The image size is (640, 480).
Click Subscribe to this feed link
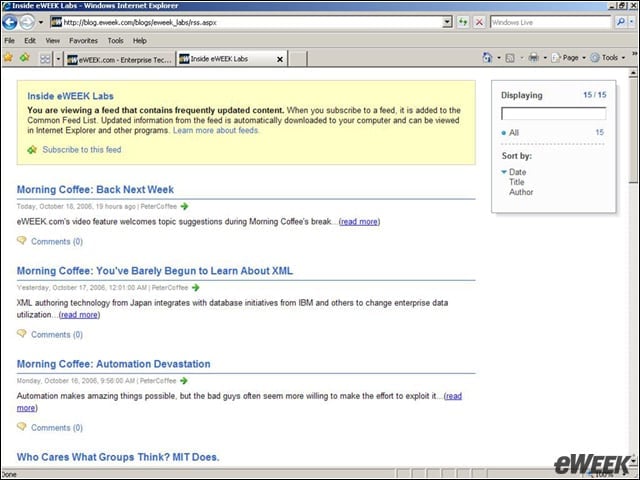click(82, 149)
